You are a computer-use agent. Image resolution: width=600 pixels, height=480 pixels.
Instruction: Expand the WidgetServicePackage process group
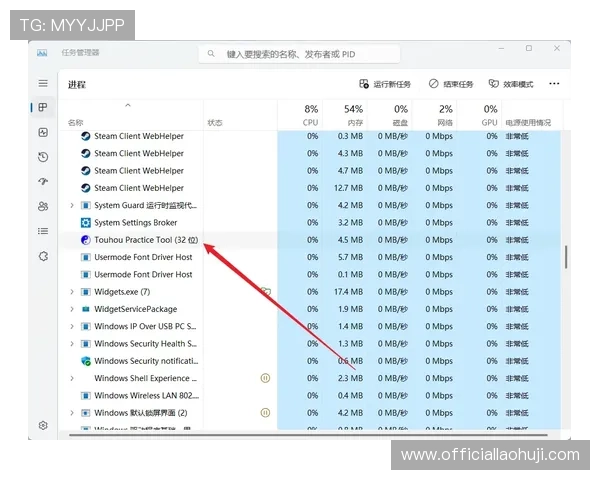click(x=72, y=310)
